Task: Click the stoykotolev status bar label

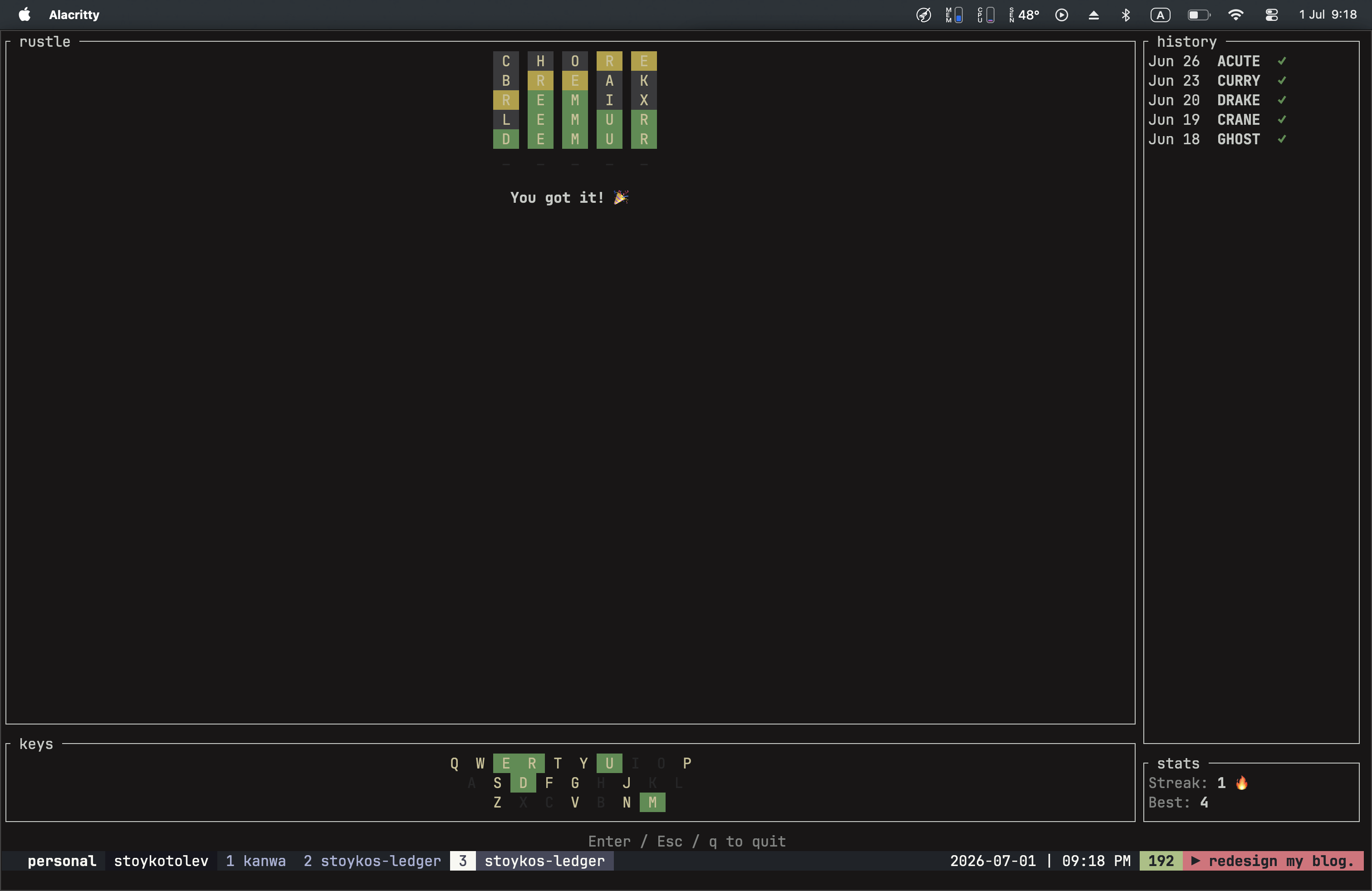Action: point(161,861)
